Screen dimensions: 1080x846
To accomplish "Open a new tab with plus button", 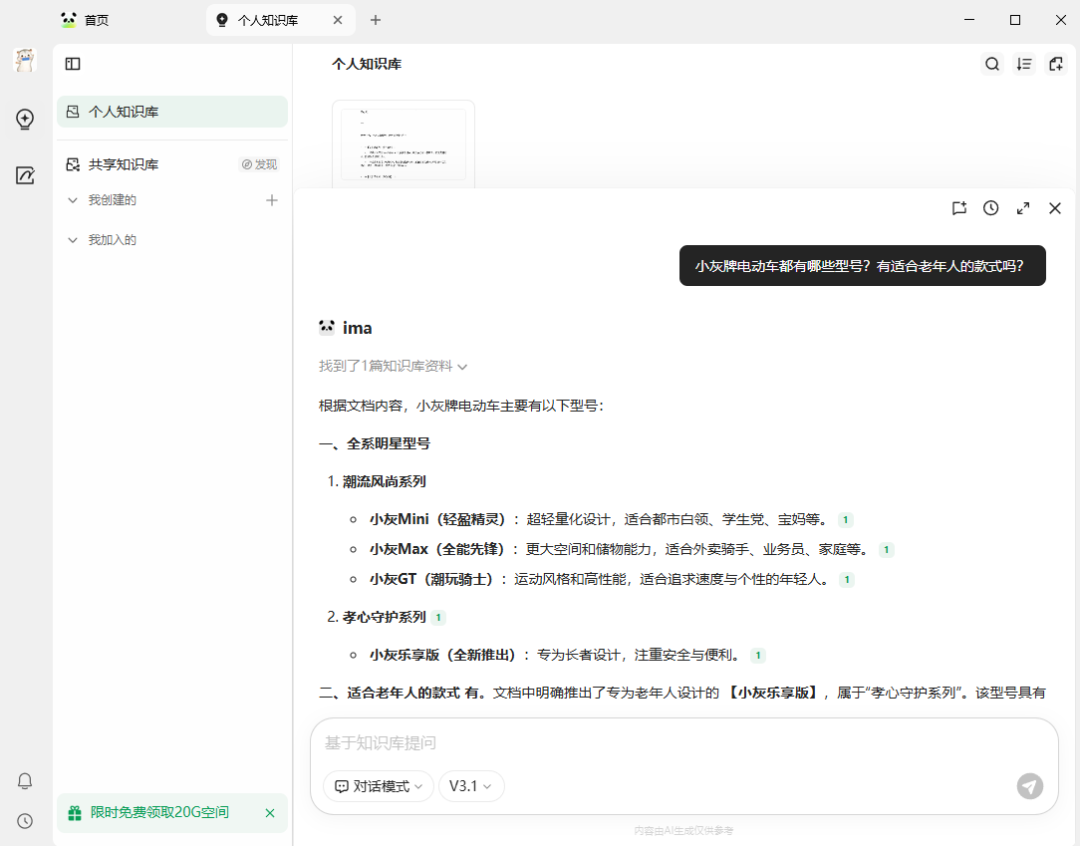I will [x=375, y=20].
